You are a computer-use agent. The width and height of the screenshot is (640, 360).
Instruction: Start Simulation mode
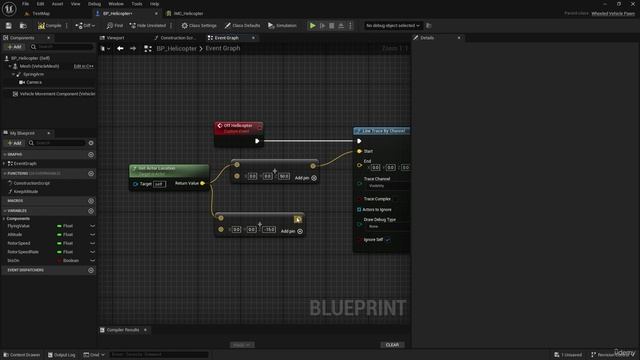[282, 26]
